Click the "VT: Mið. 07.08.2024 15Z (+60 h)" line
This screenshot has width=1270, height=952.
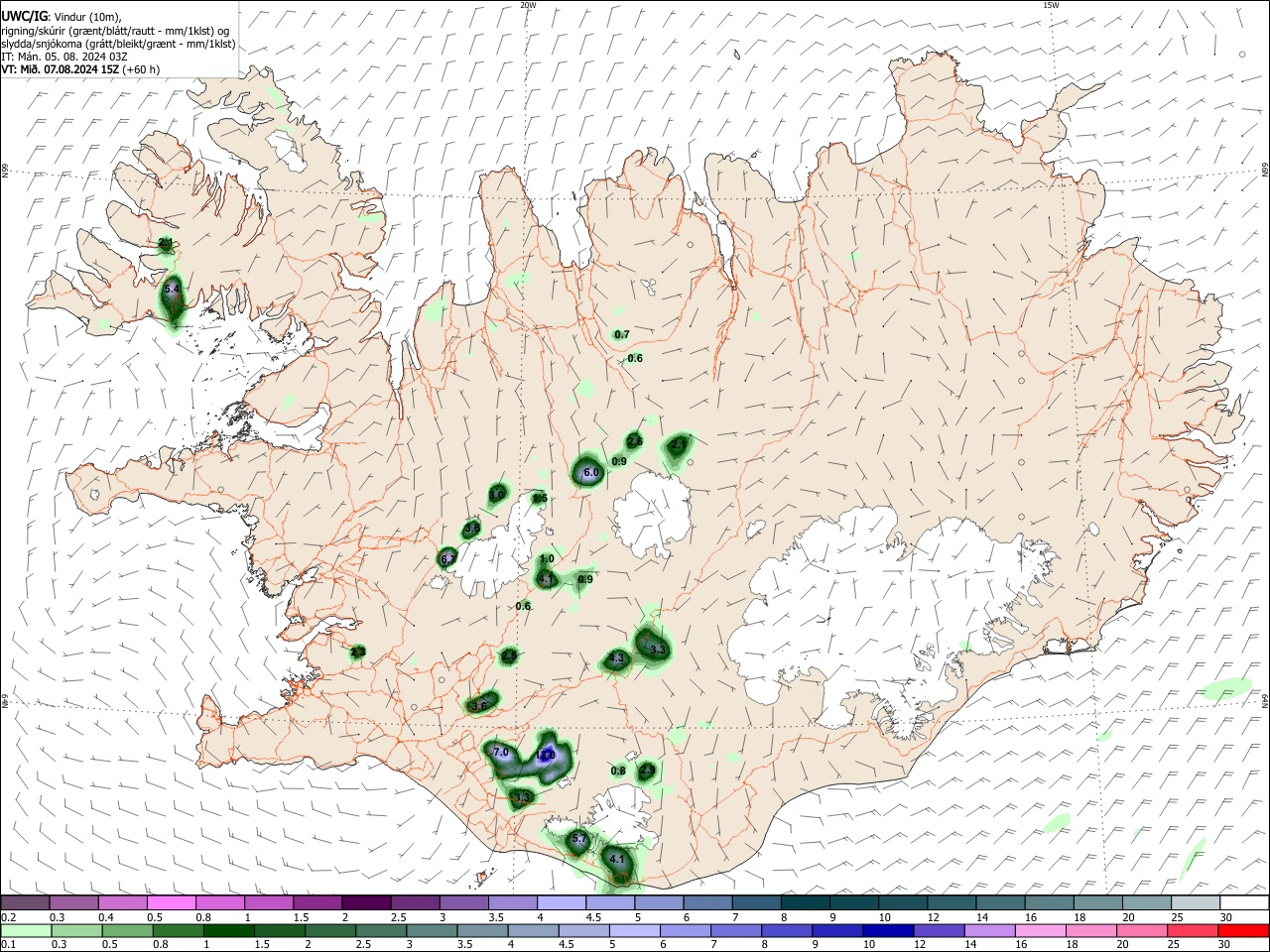point(80,69)
